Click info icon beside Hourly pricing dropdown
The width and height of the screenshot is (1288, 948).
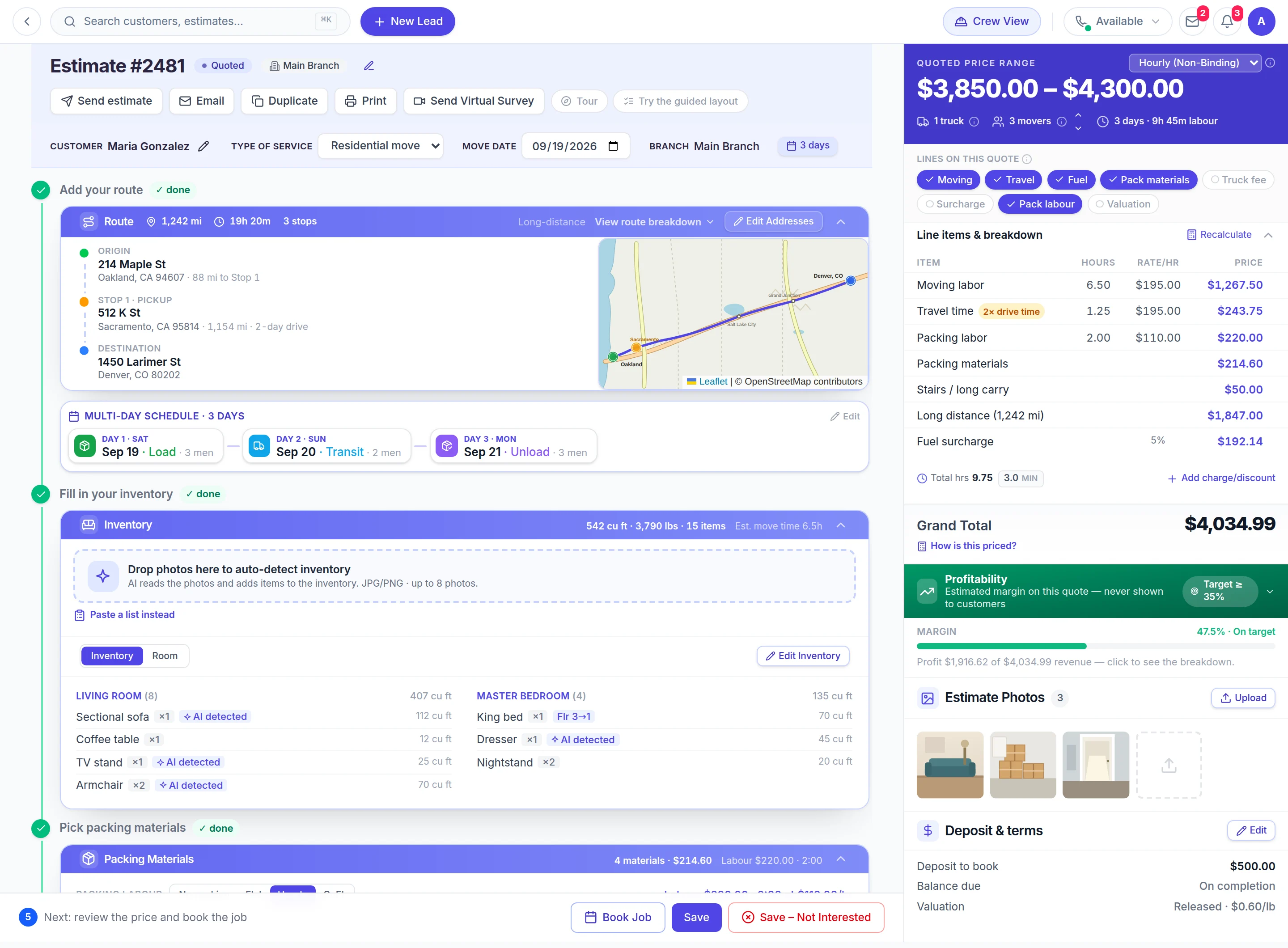tap(1270, 63)
